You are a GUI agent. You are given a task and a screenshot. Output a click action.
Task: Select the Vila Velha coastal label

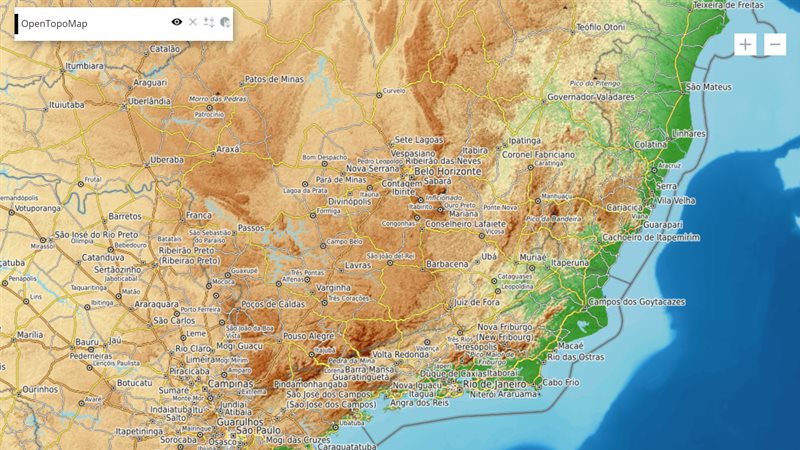pos(676,201)
